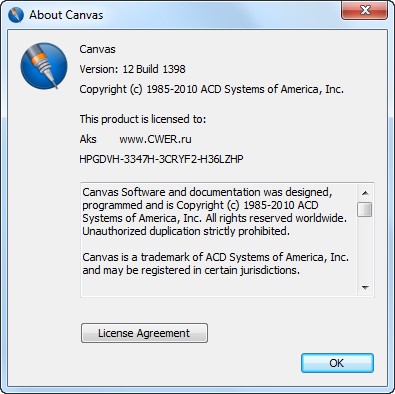Click the large Canvas pen logo

point(44,66)
